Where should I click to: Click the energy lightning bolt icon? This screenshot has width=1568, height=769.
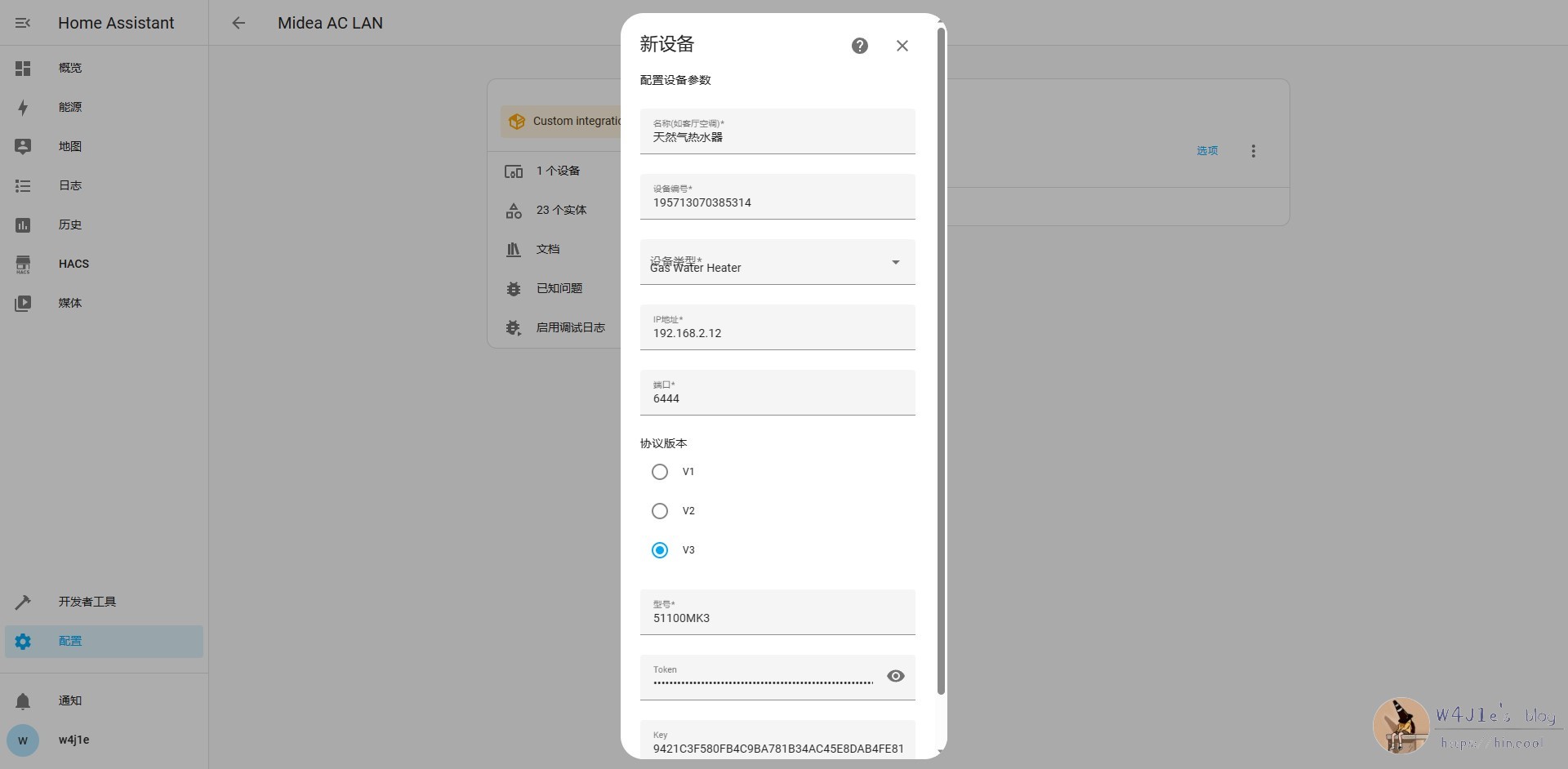pos(23,107)
